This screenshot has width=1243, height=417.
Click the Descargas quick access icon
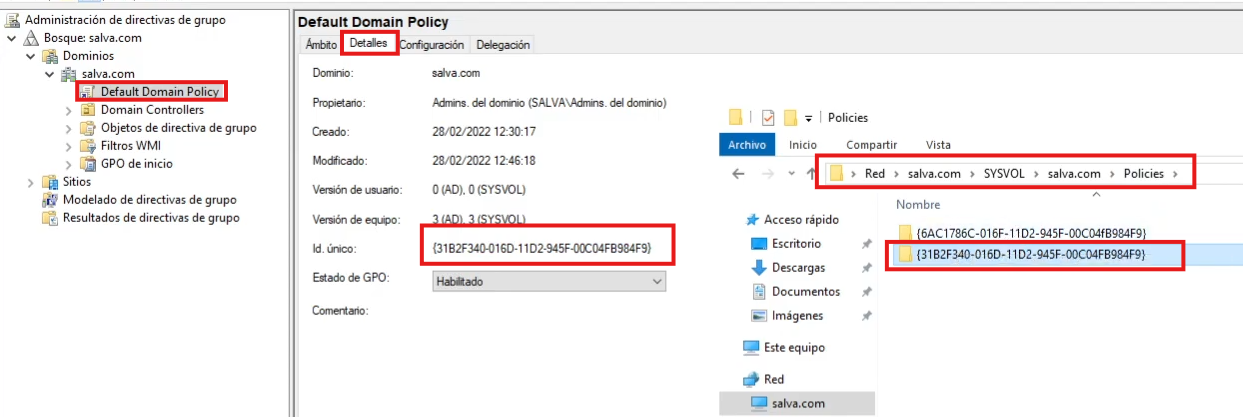click(758, 268)
